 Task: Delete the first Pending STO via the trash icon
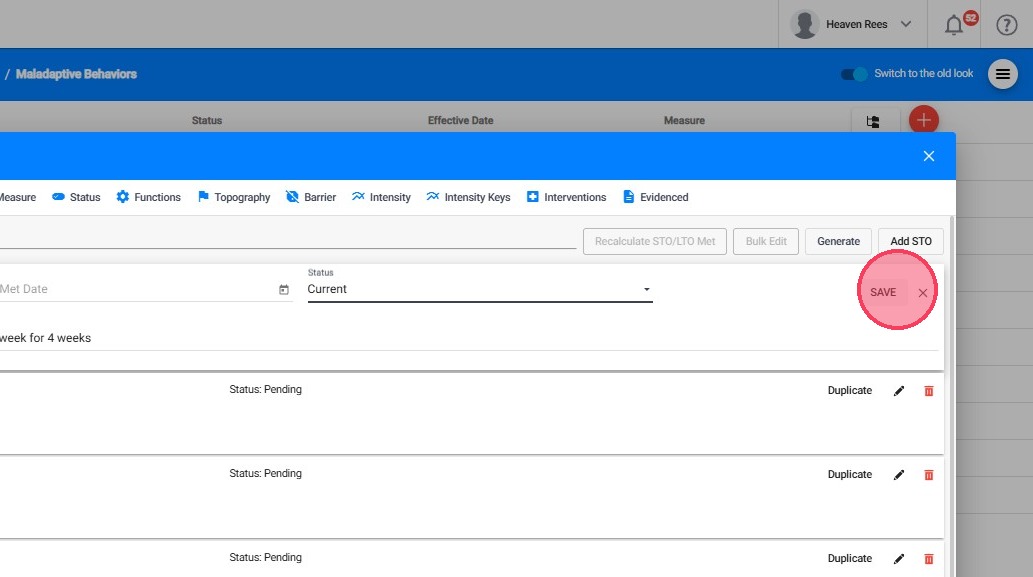(x=928, y=391)
